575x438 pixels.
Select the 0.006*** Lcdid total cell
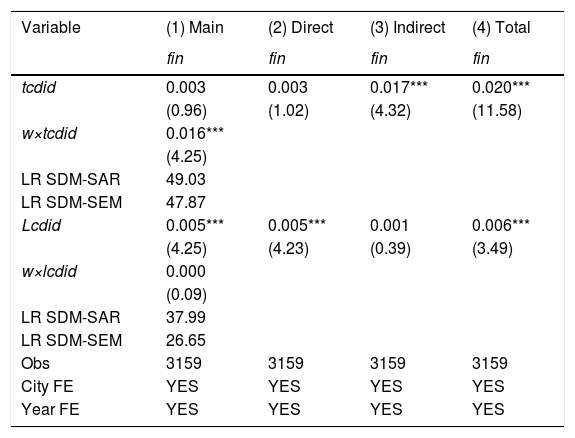(x=501, y=225)
